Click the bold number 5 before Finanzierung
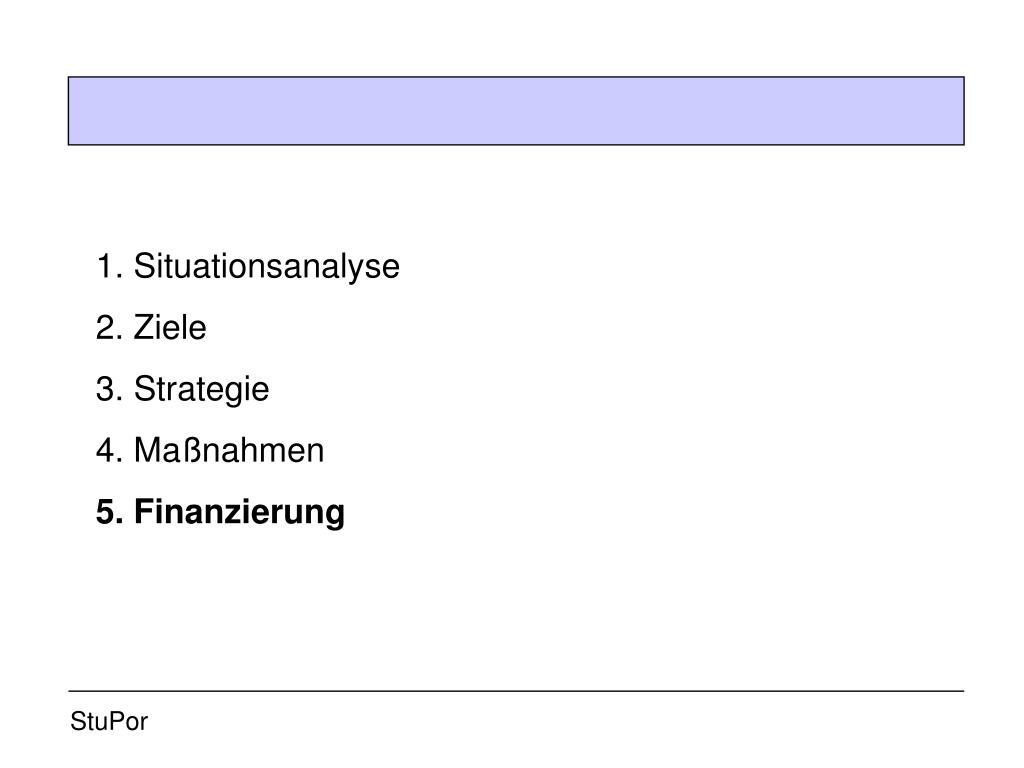 point(106,512)
